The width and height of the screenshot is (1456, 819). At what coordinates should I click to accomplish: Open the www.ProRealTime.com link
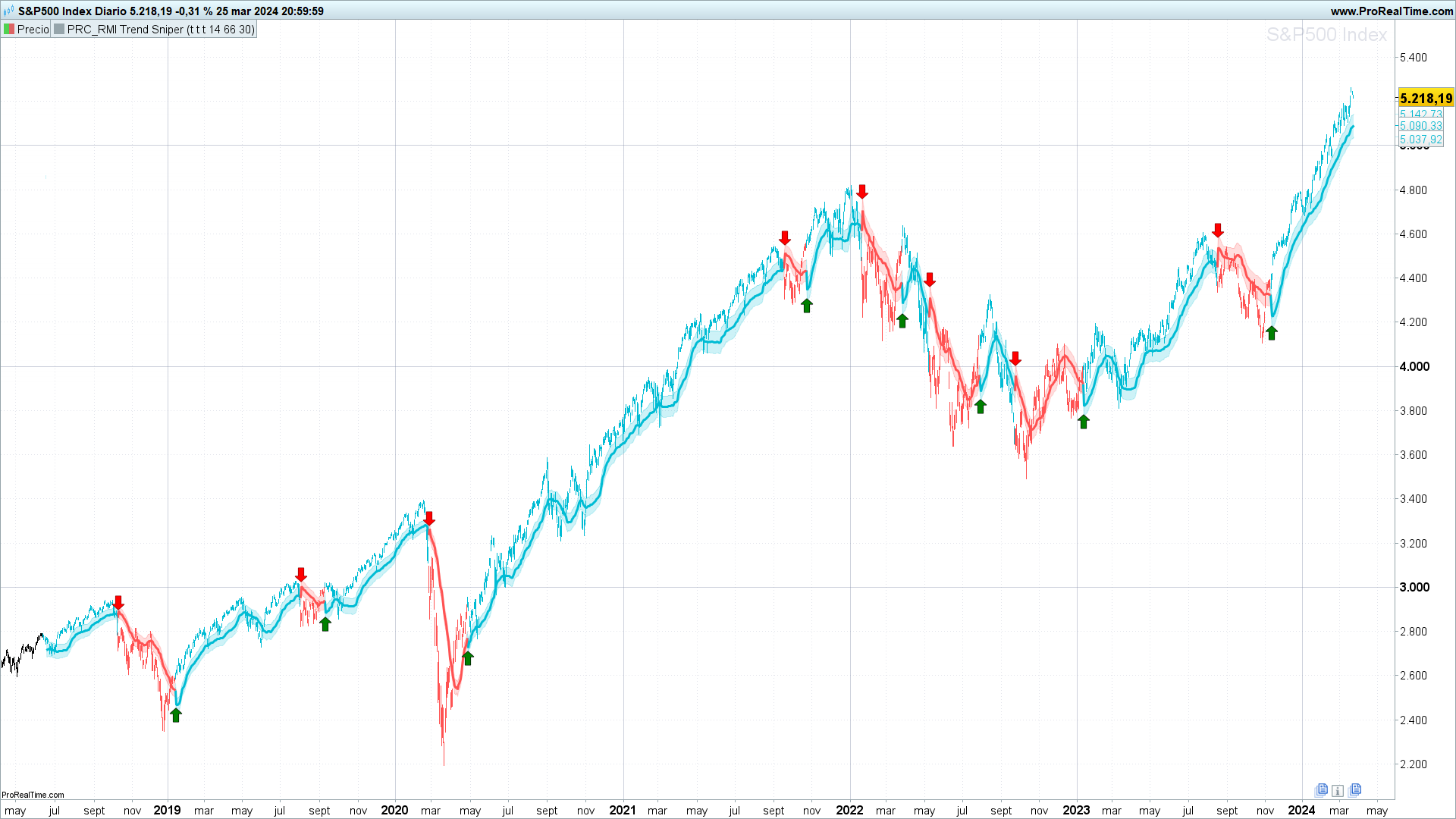click(1392, 11)
